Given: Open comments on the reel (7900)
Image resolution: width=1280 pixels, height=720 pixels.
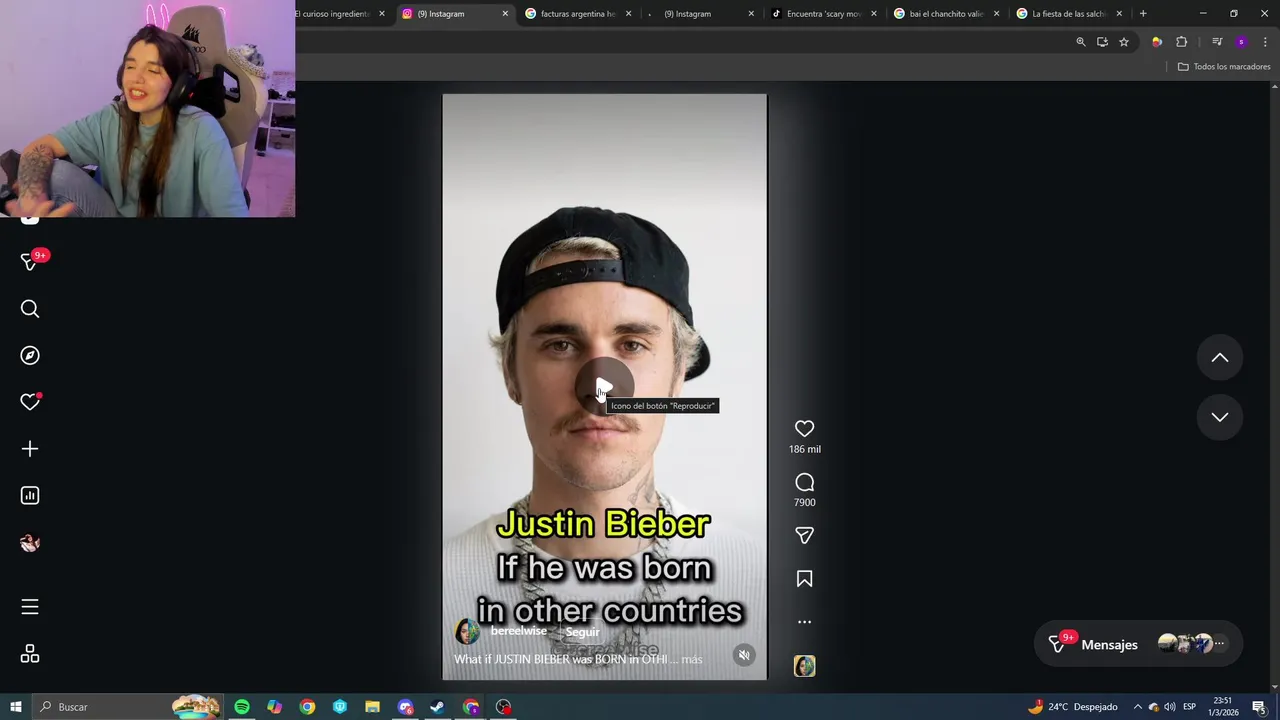Looking at the screenshot, I should [804, 482].
